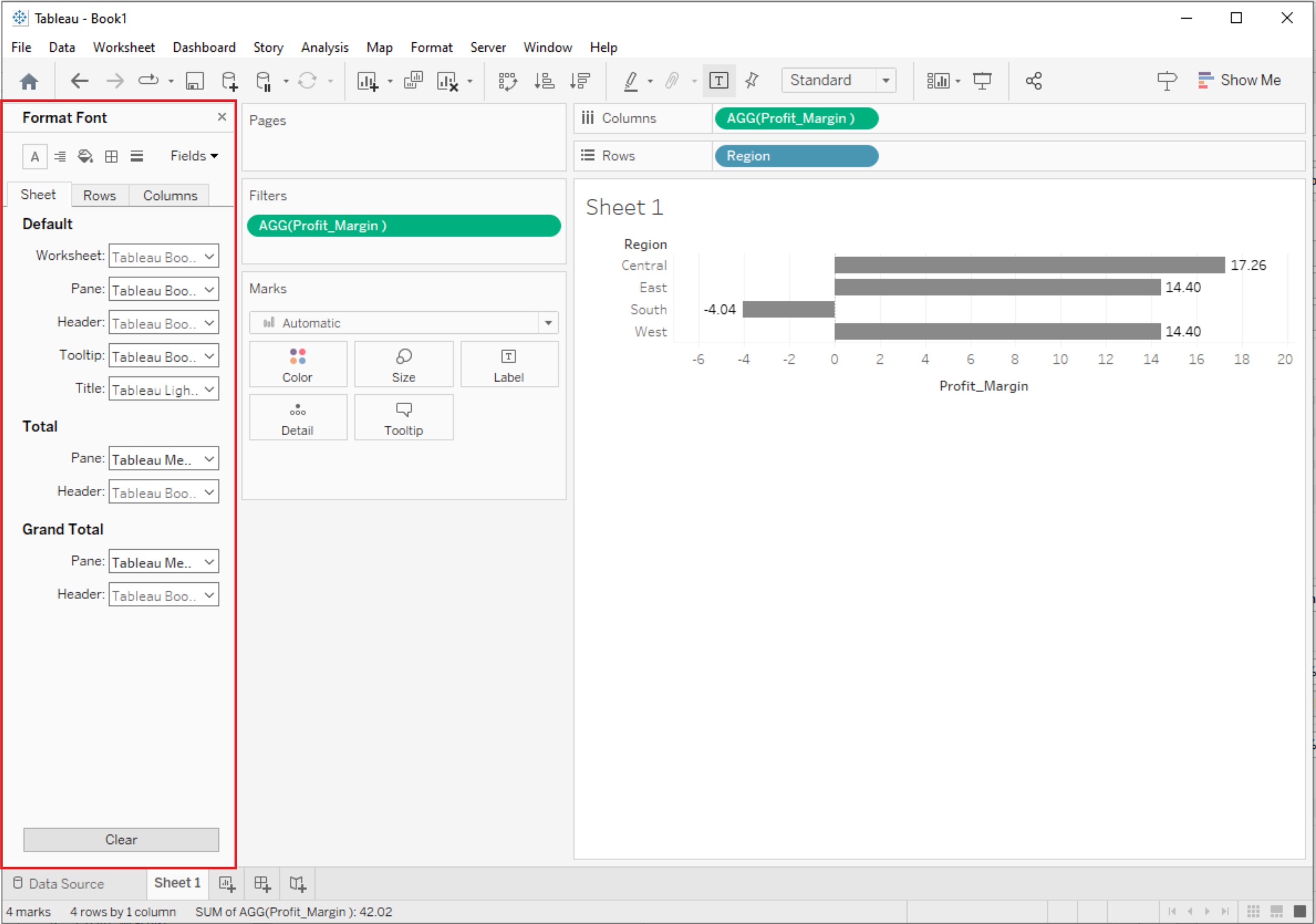Select the Shading format icon

[x=85, y=157]
